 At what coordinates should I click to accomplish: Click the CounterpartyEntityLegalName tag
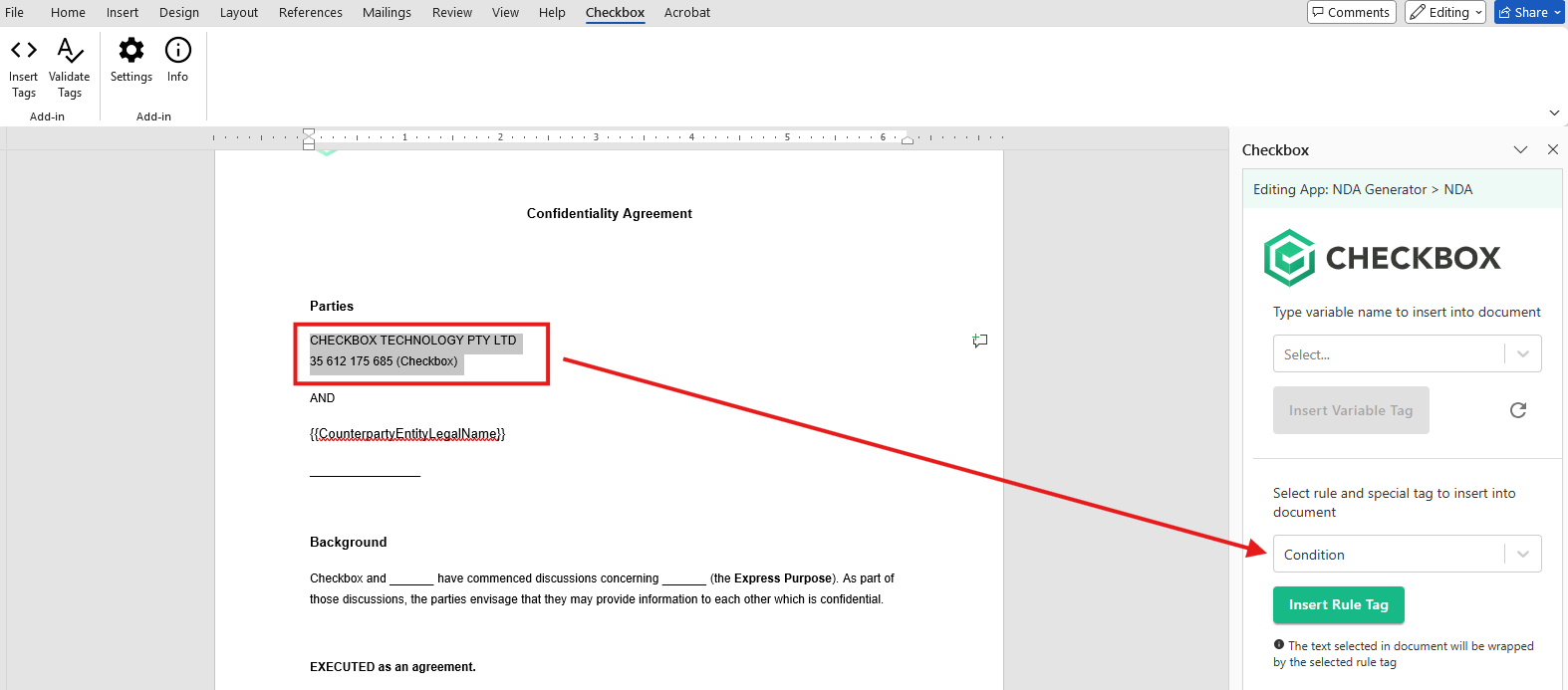(x=407, y=433)
